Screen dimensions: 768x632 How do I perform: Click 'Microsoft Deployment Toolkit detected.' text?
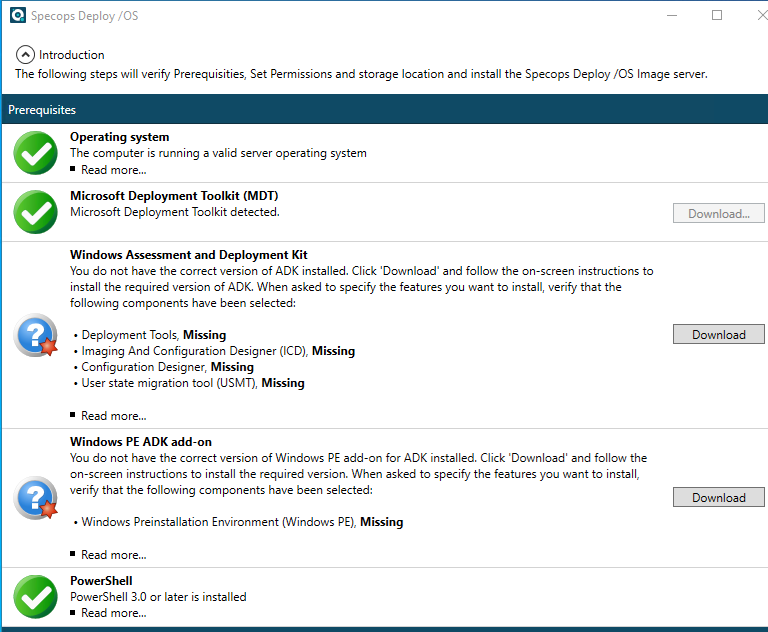[175, 212]
